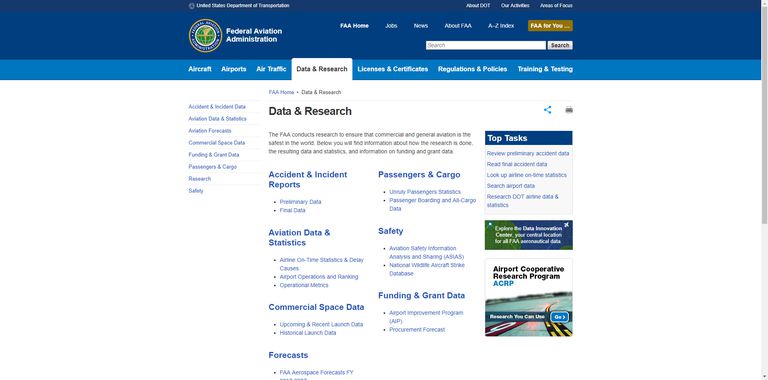Open Airport Improvement Program (AIP) link
Image resolution: width=768 pixels, height=380 pixels.
(x=426, y=317)
